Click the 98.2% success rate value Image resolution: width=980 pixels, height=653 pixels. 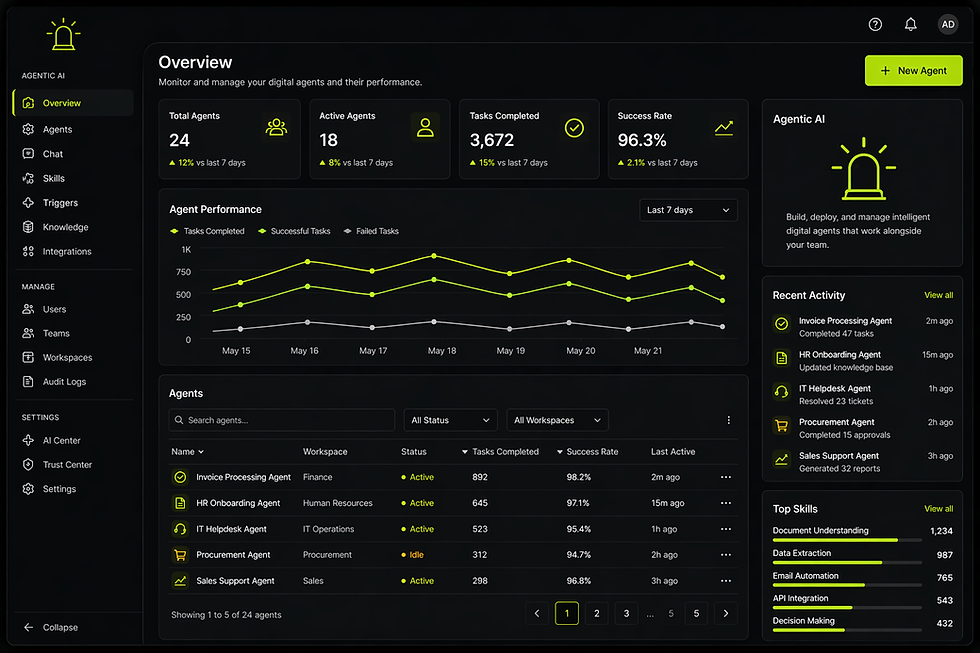coord(579,477)
